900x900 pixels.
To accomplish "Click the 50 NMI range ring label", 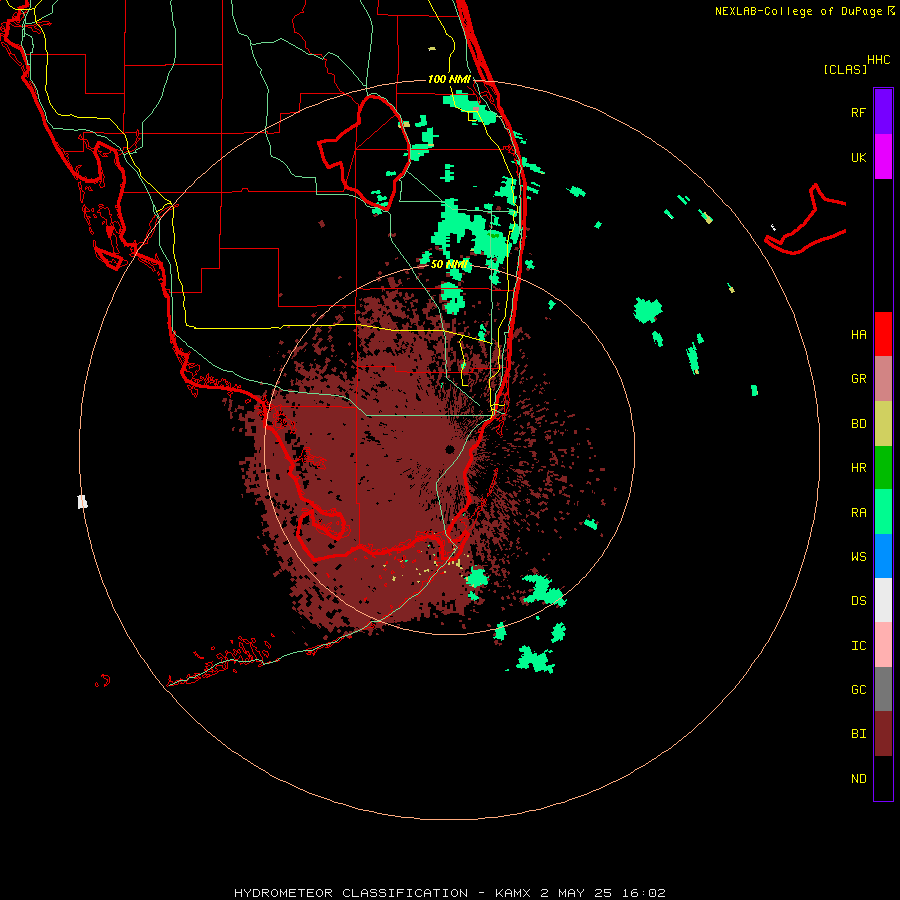I will tap(449, 264).
